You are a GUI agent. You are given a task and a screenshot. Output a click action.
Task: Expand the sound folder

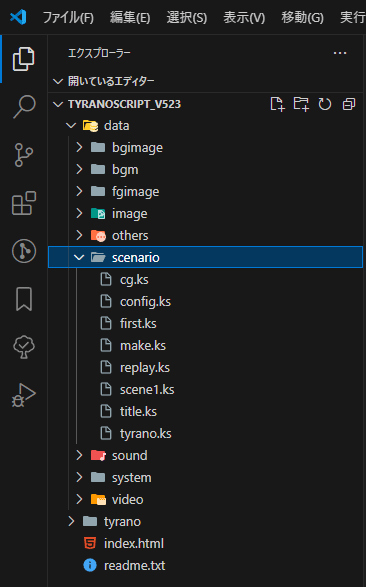[205, 455]
